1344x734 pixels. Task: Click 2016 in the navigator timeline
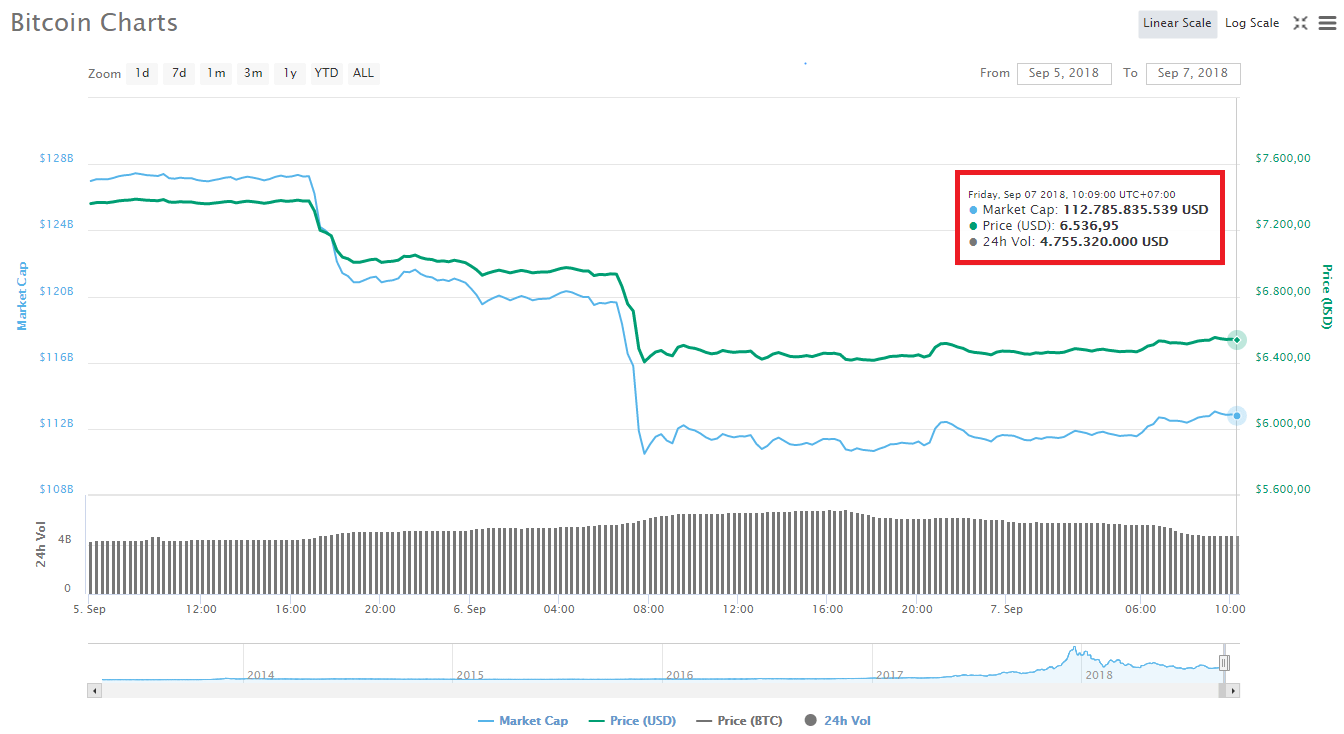[679, 675]
